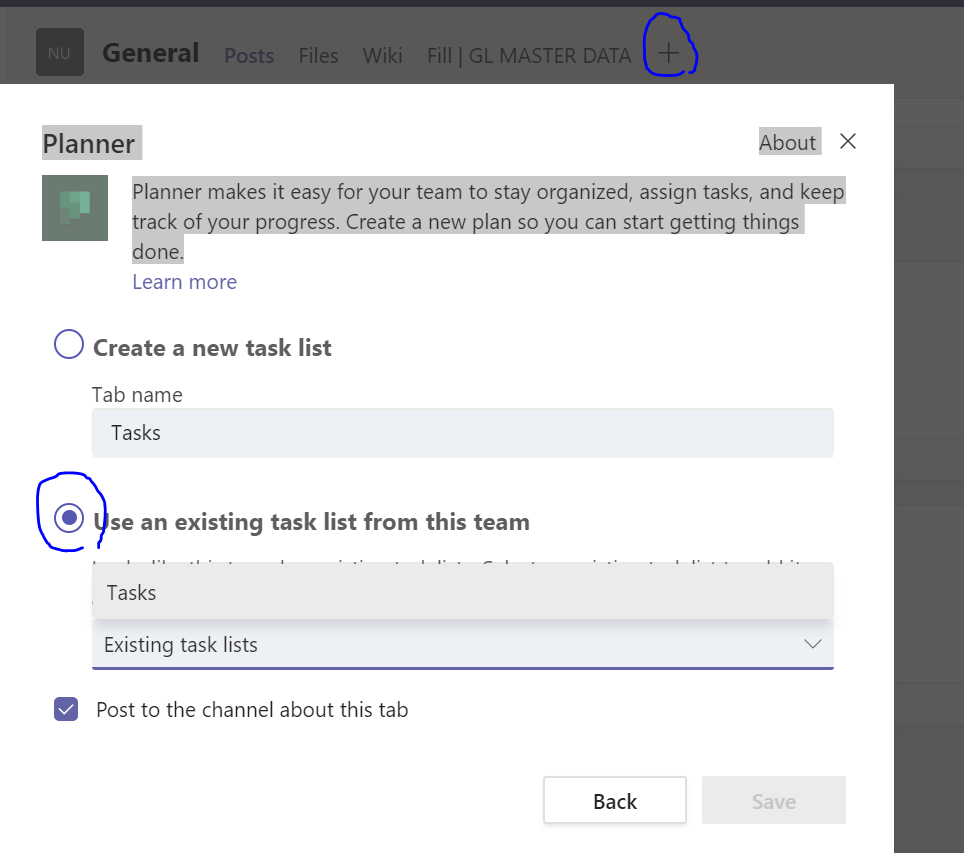
Task: Switch to the Posts tab
Action: [x=249, y=55]
